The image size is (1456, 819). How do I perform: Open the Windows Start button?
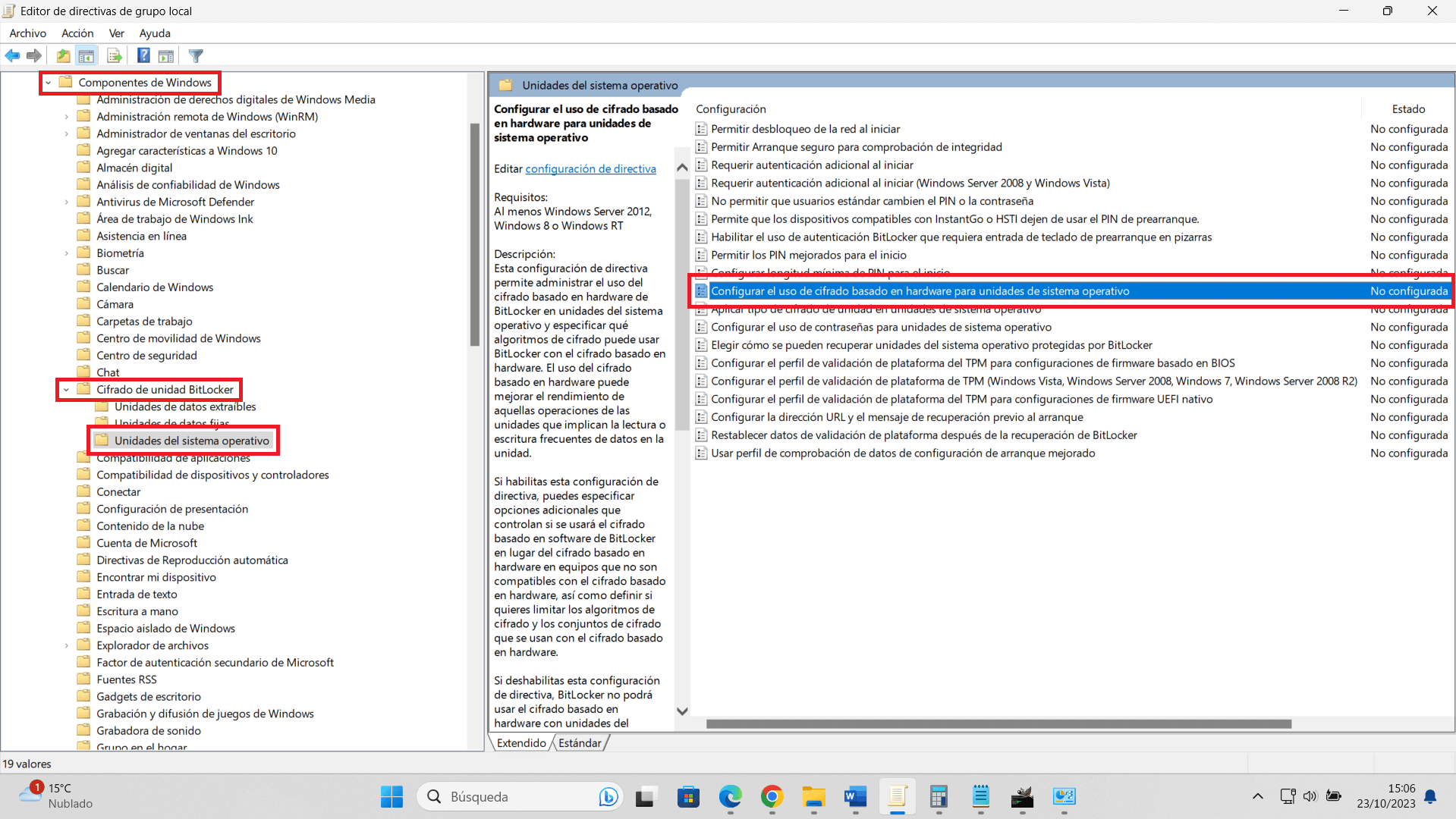(392, 796)
